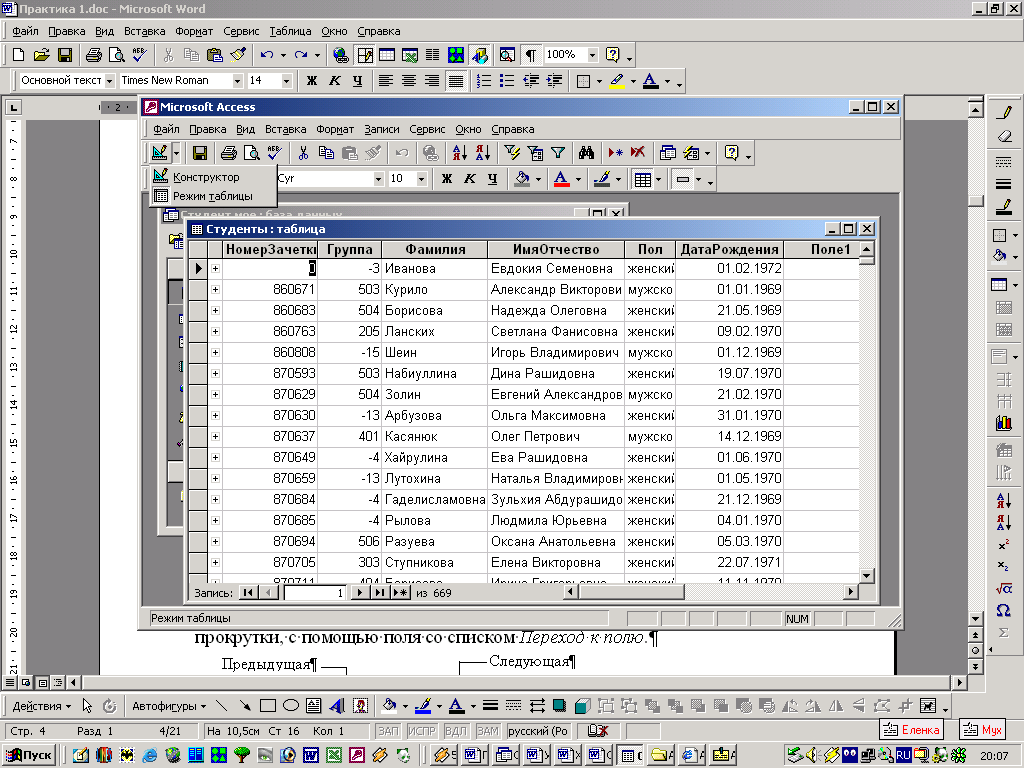Click first record navigation button
This screenshot has width=1024, height=768.
point(247,593)
